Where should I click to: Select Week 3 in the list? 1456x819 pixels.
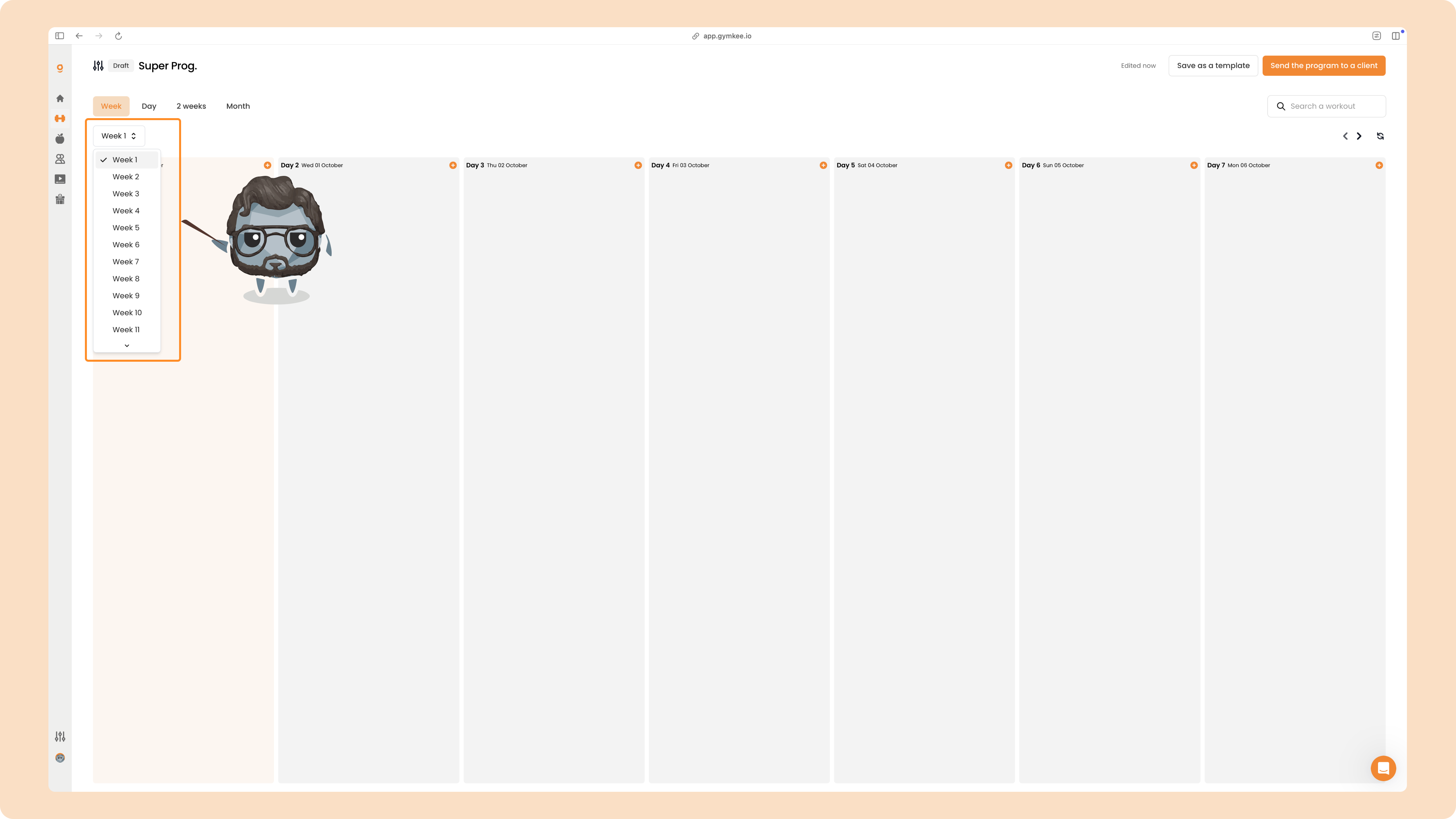(127, 193)
